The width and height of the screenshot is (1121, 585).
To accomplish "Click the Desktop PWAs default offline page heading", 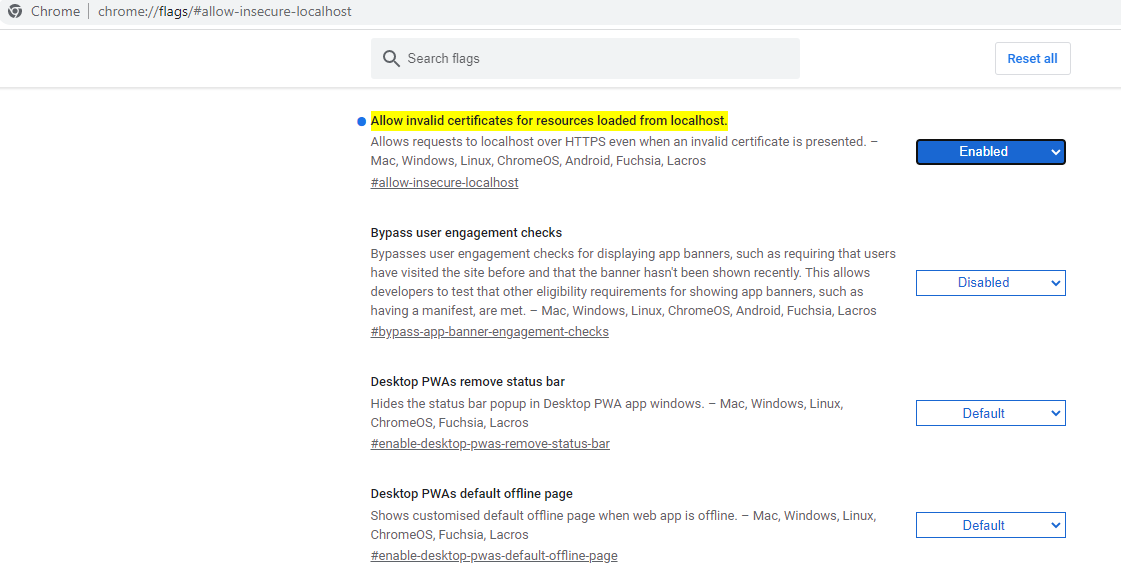I will (471, 493).
